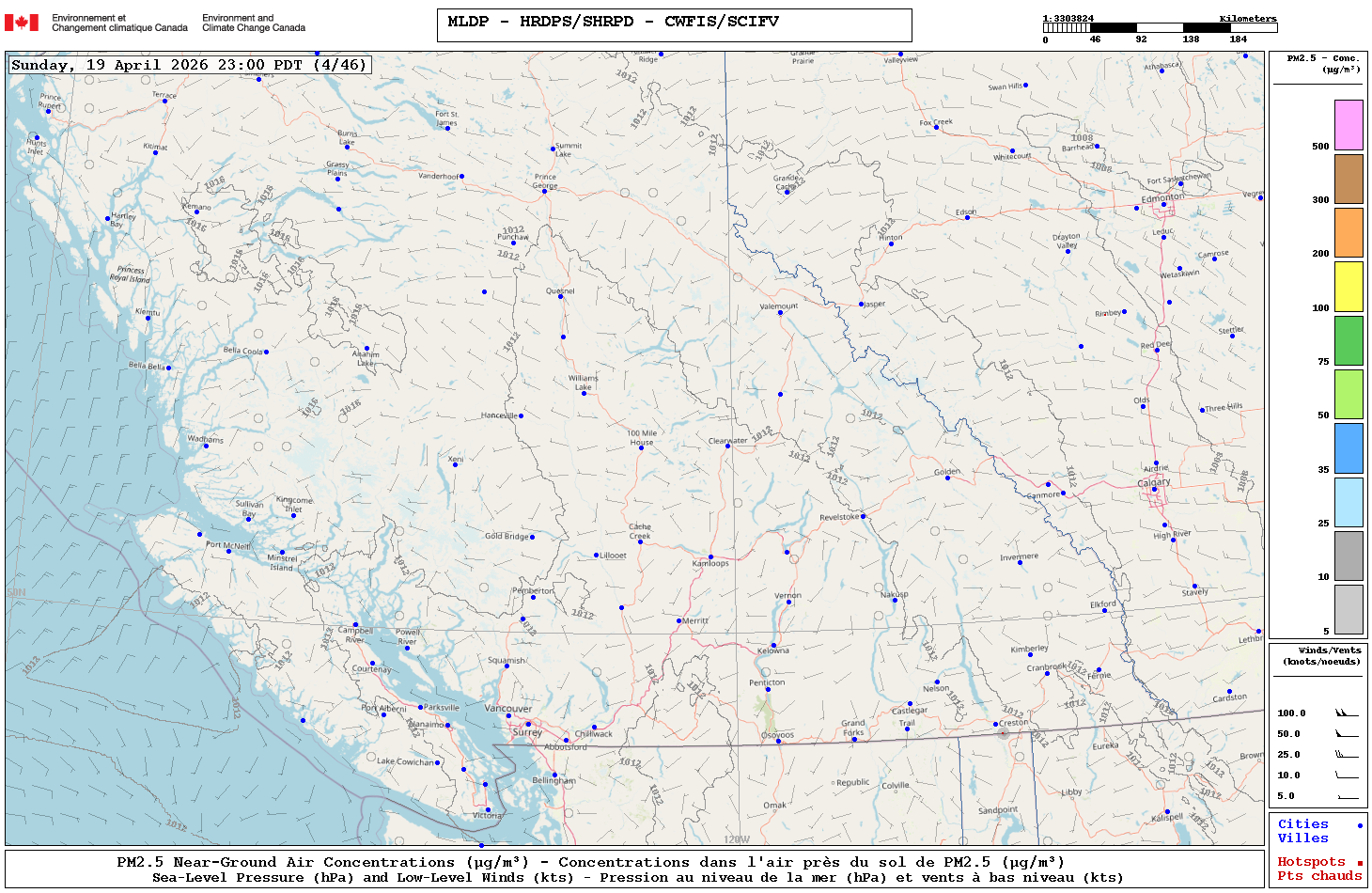
Task: Click the Kamloops city dot on the map
Action: coord(710,557)
